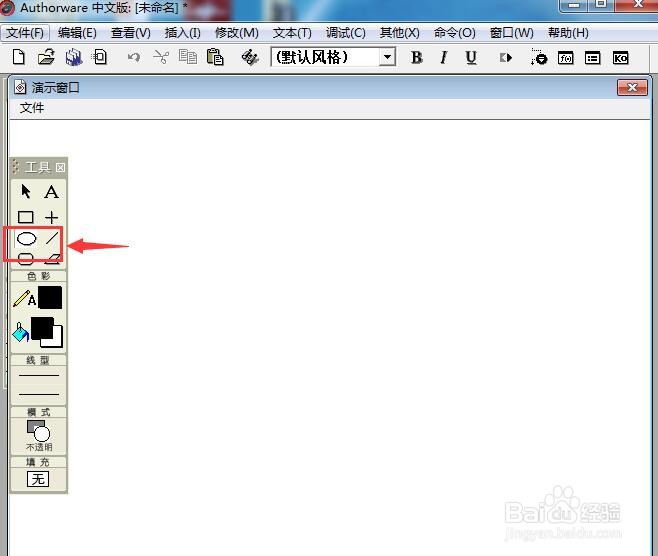
Task: Close the 工具 toolbox panel
Action: (60, 167)
